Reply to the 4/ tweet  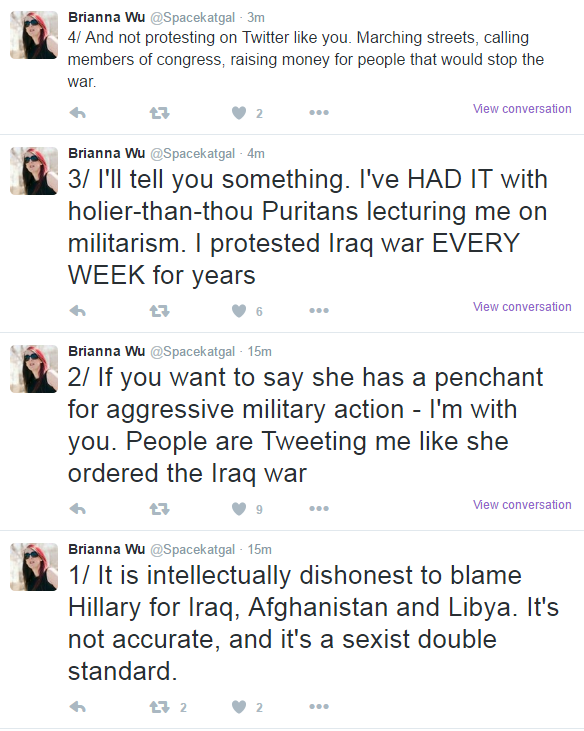[78, 113]
